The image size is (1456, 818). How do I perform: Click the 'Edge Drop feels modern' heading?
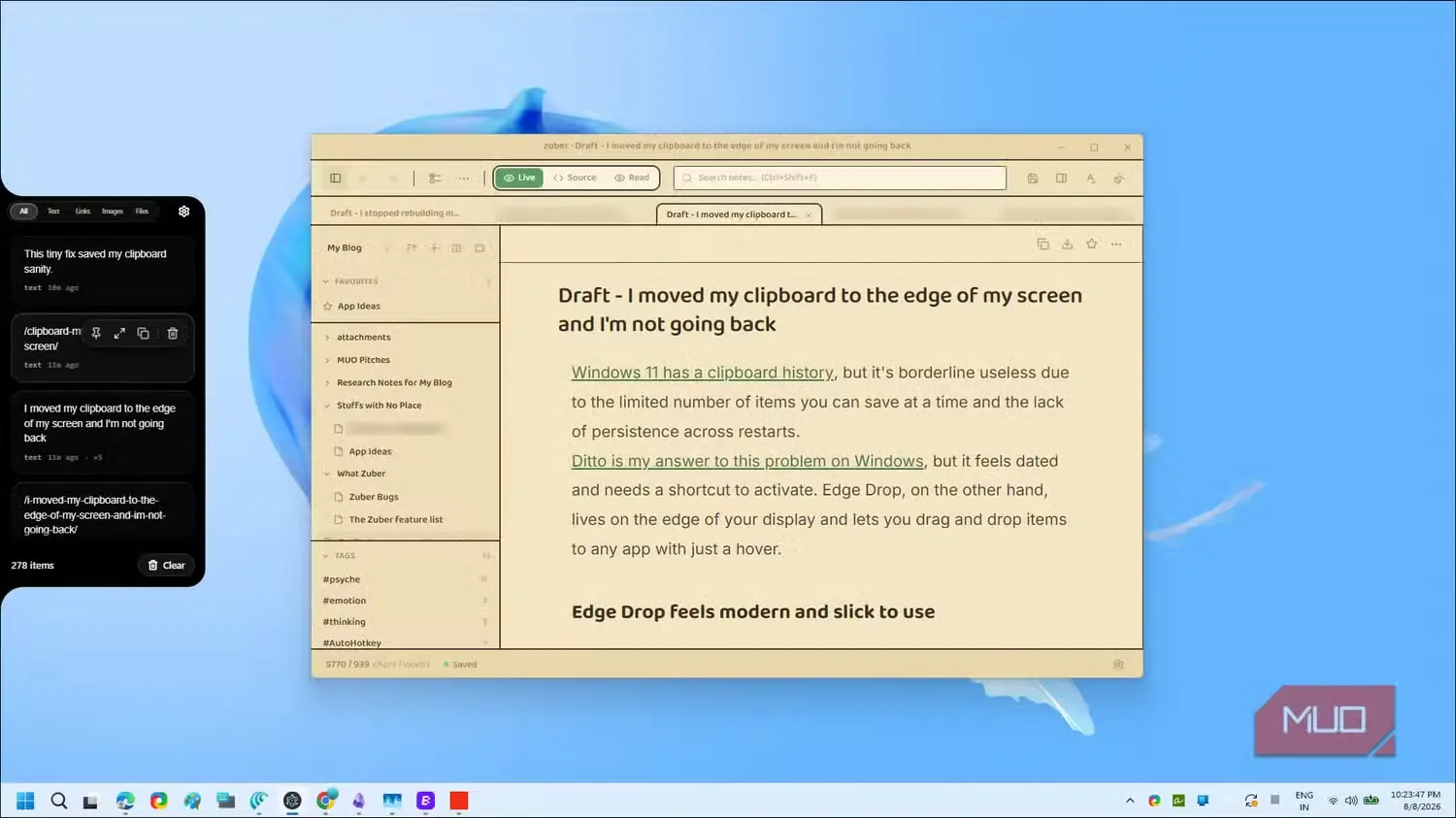[753, 612]
